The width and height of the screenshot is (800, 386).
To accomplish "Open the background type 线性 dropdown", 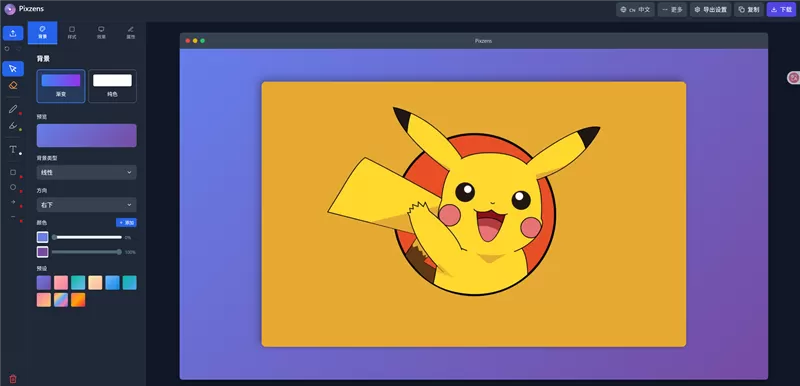I will [86, 172].
